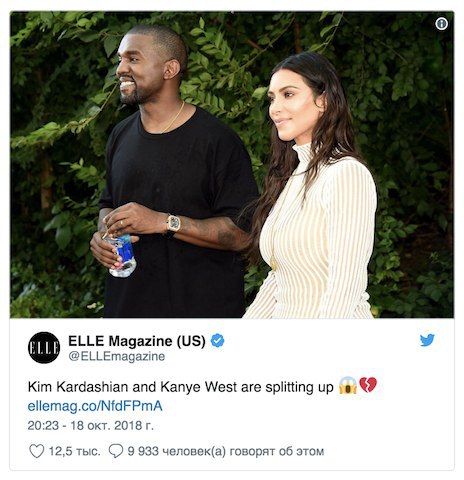Screen dimensions: 464x480
Task: Click the blue verified badge
Action: click(217, 341)
